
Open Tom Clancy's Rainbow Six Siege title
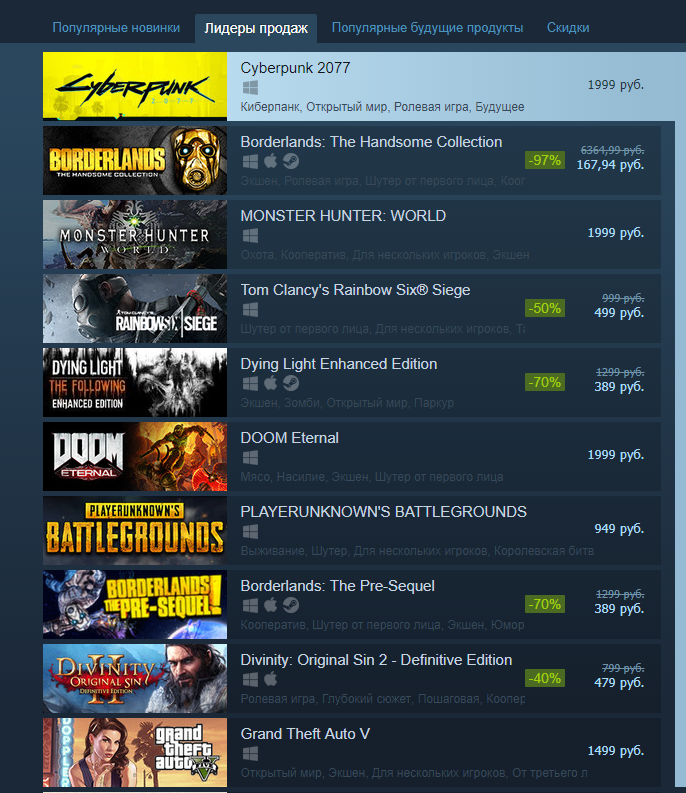355,290
